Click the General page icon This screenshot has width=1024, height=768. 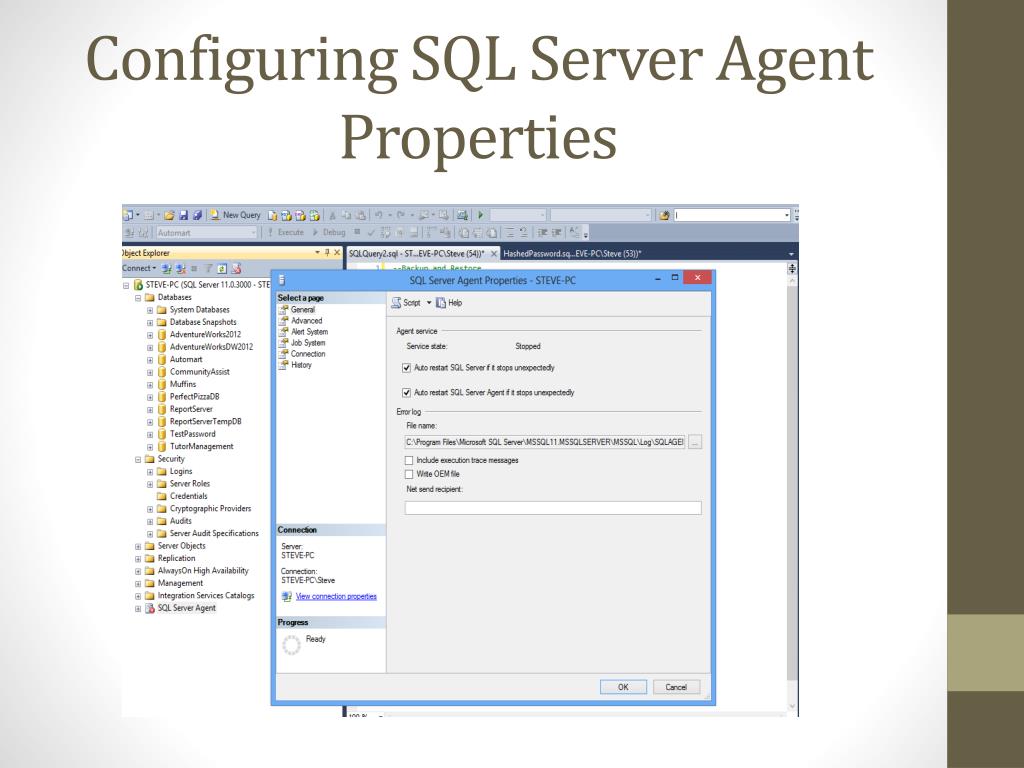(x=283, y=310)
